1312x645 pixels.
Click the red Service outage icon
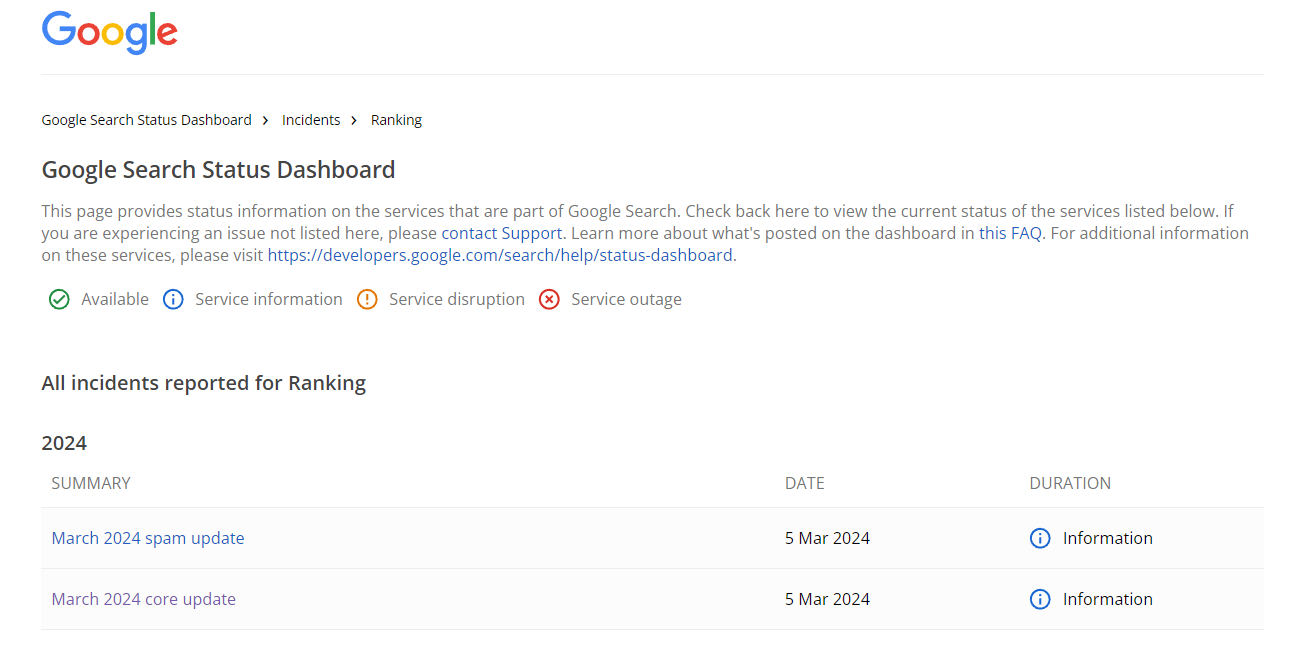549,299
